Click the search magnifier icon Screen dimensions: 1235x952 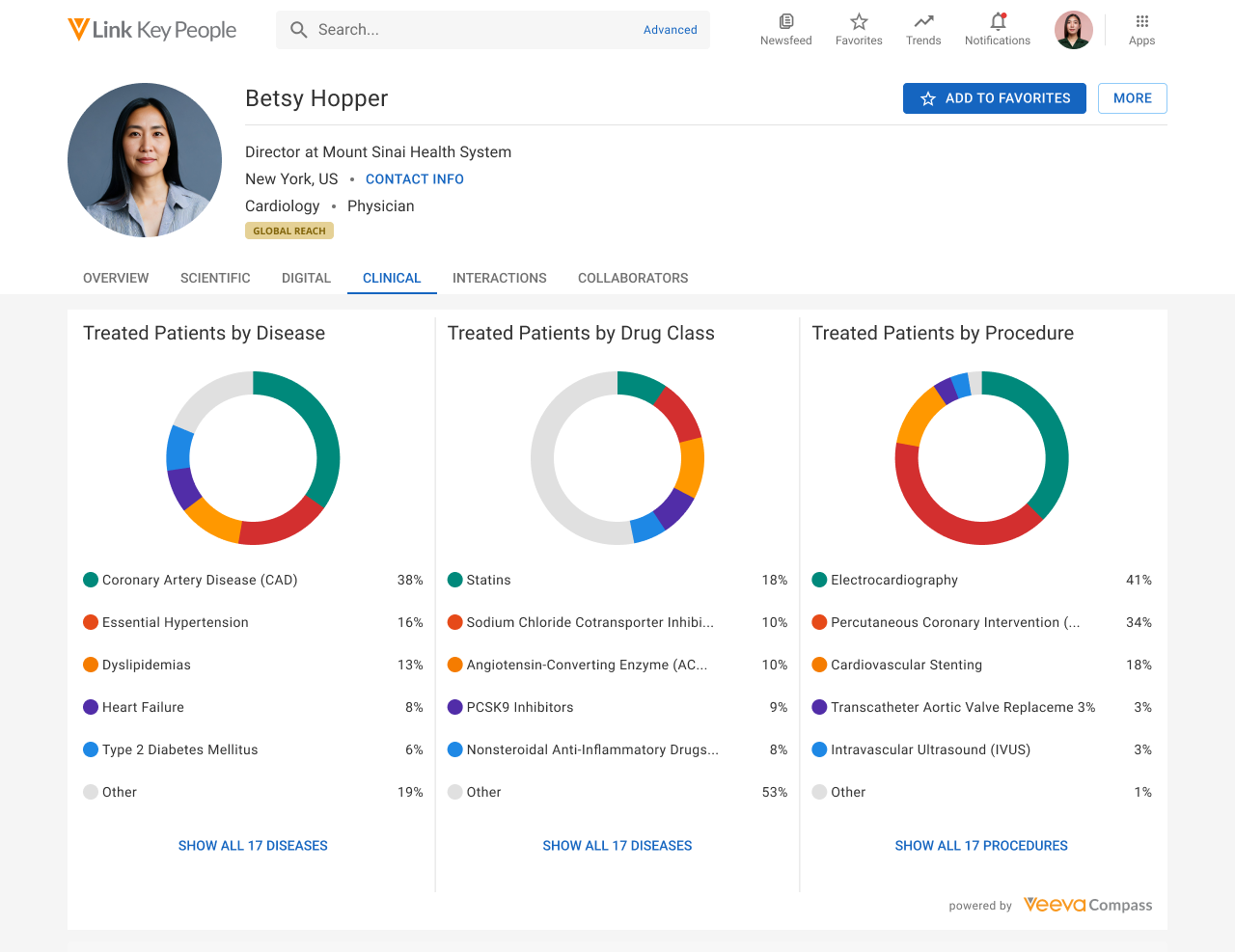pyautogui.click(x=299, y=30)
